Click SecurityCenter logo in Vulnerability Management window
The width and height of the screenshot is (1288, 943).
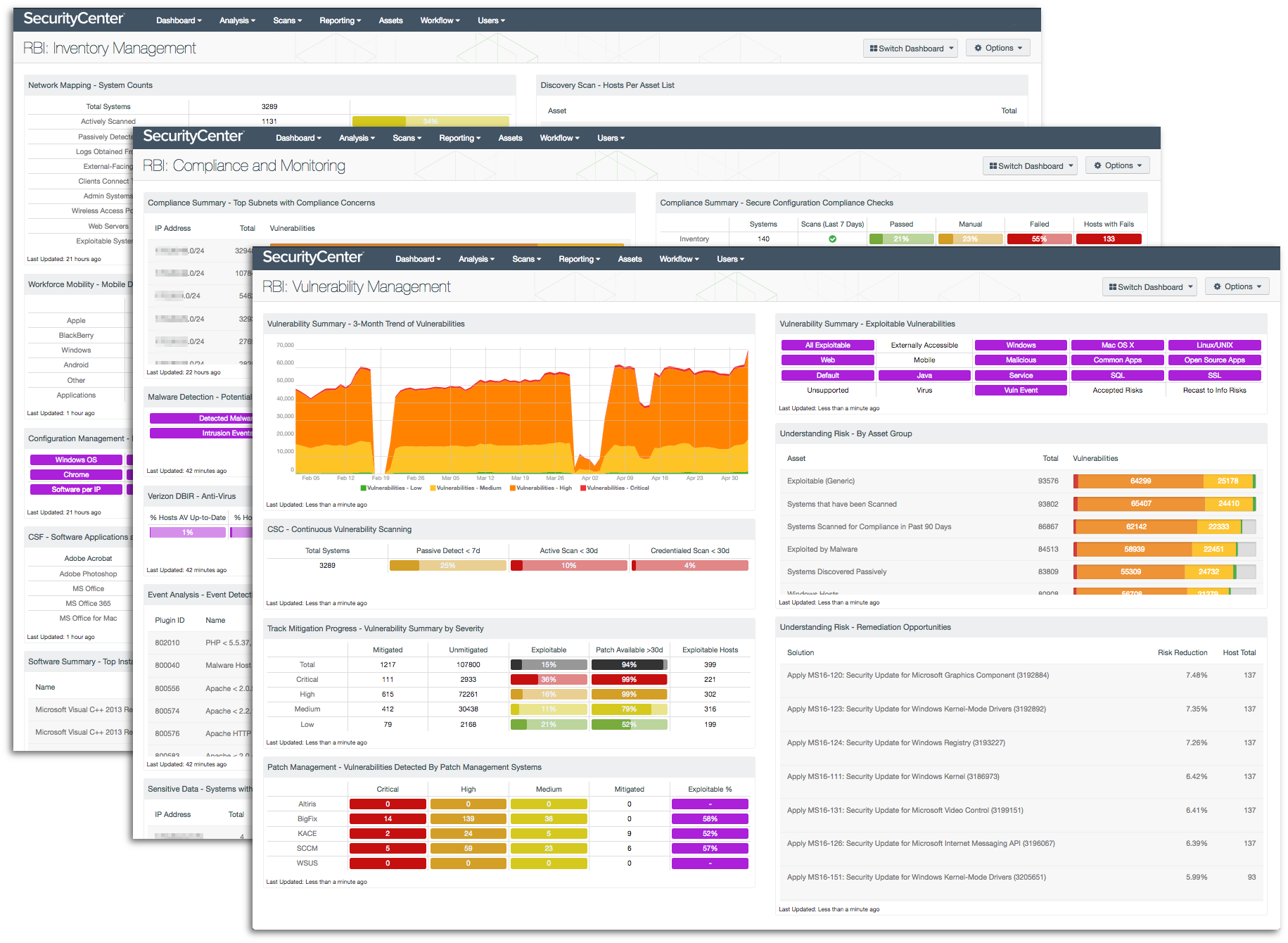point(313,258)
